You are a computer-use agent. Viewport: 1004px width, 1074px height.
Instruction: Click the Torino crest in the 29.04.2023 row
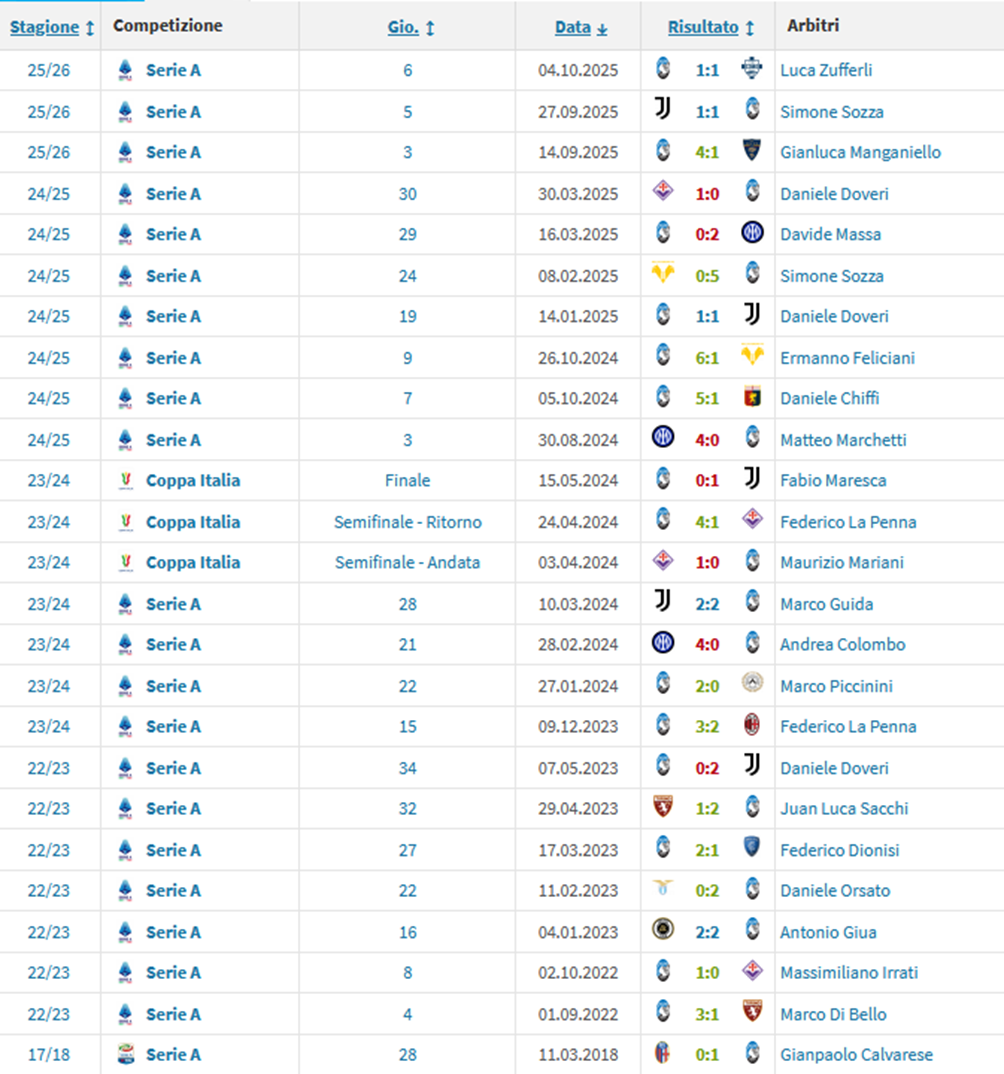pyautogui.click(x=662, y=808)
